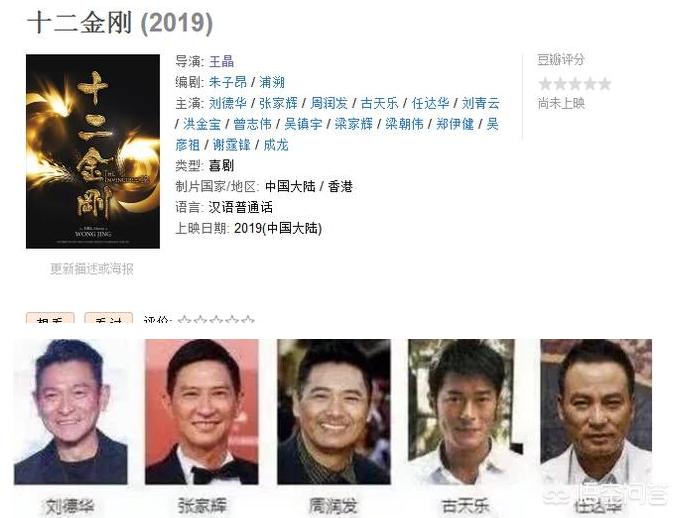Open cast link 古天乐

(379, 103)
